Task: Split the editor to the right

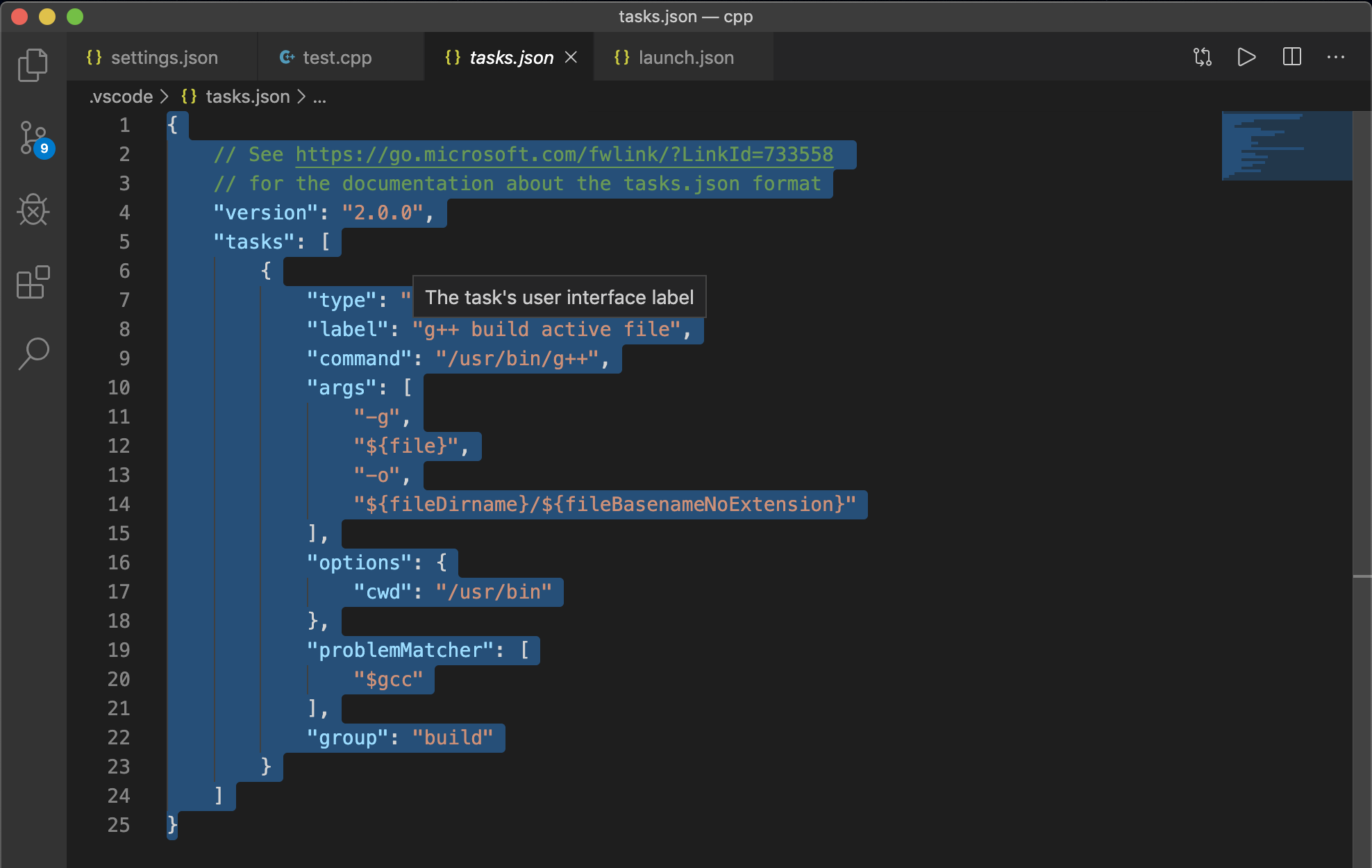Action: 1291,57
